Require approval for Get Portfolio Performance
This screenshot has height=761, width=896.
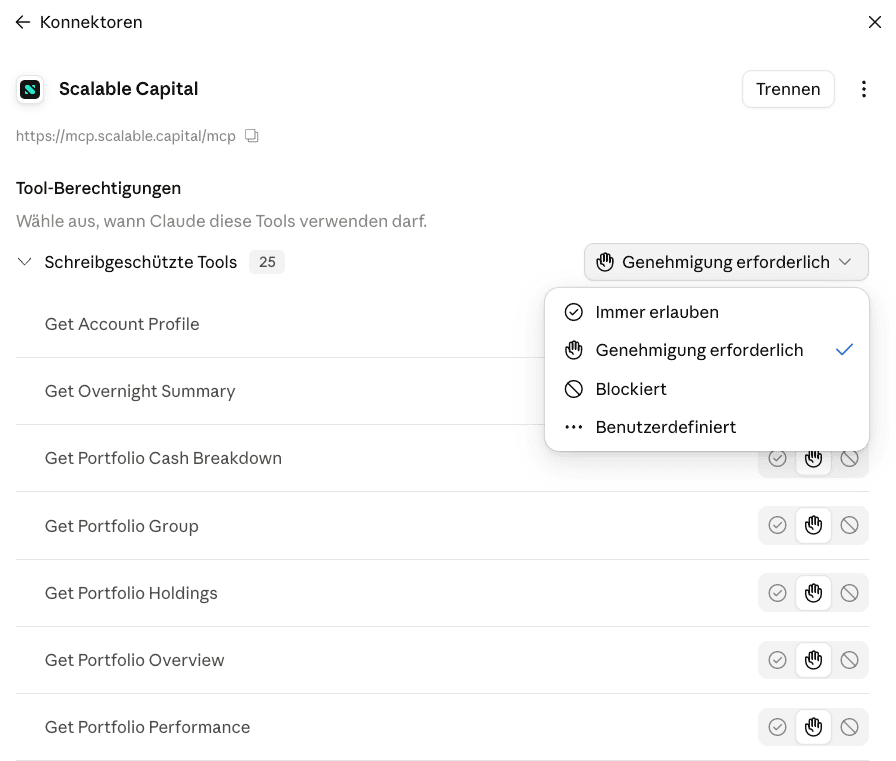pyautogui.click(x=813, y=727)
